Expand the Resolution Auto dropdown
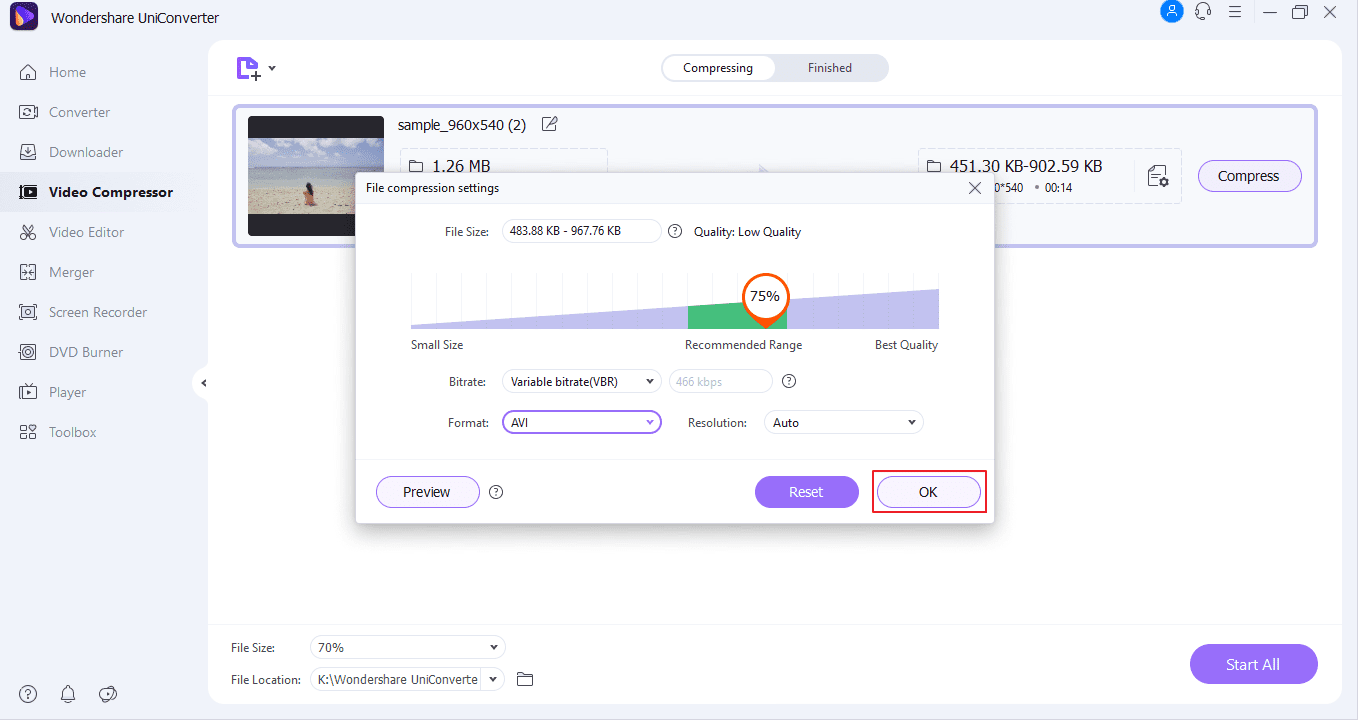This screenshot has height=720, width=1358. (843, 422)
